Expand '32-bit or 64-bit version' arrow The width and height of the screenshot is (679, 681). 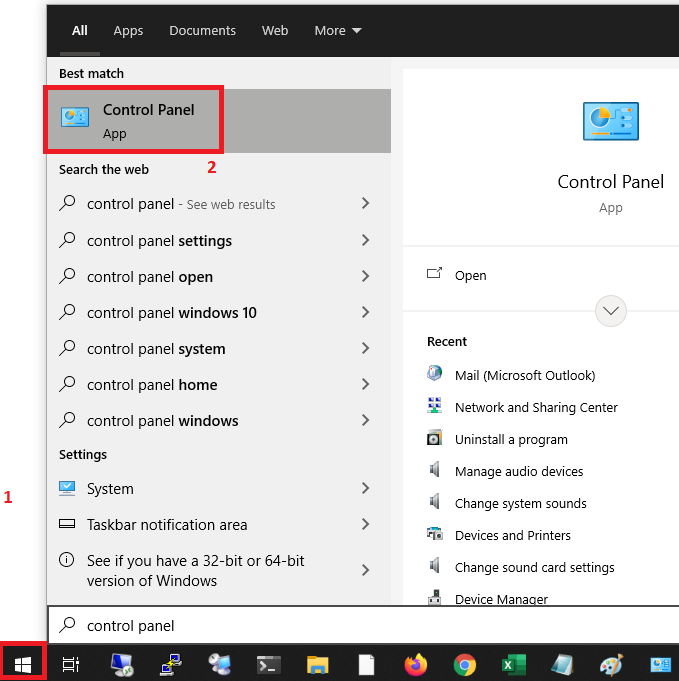(366, 570)
